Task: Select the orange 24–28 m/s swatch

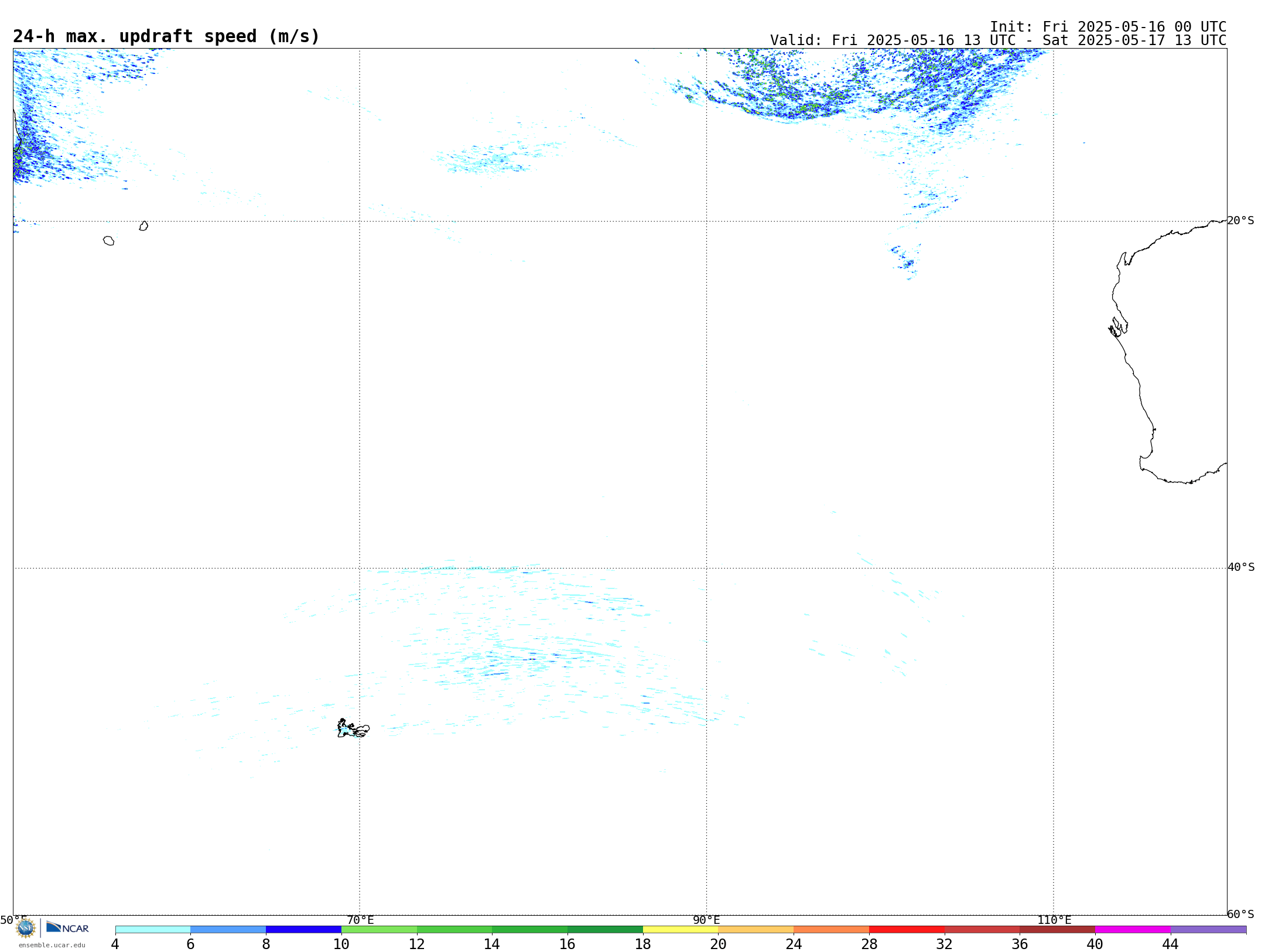Action: pos(832,930)
